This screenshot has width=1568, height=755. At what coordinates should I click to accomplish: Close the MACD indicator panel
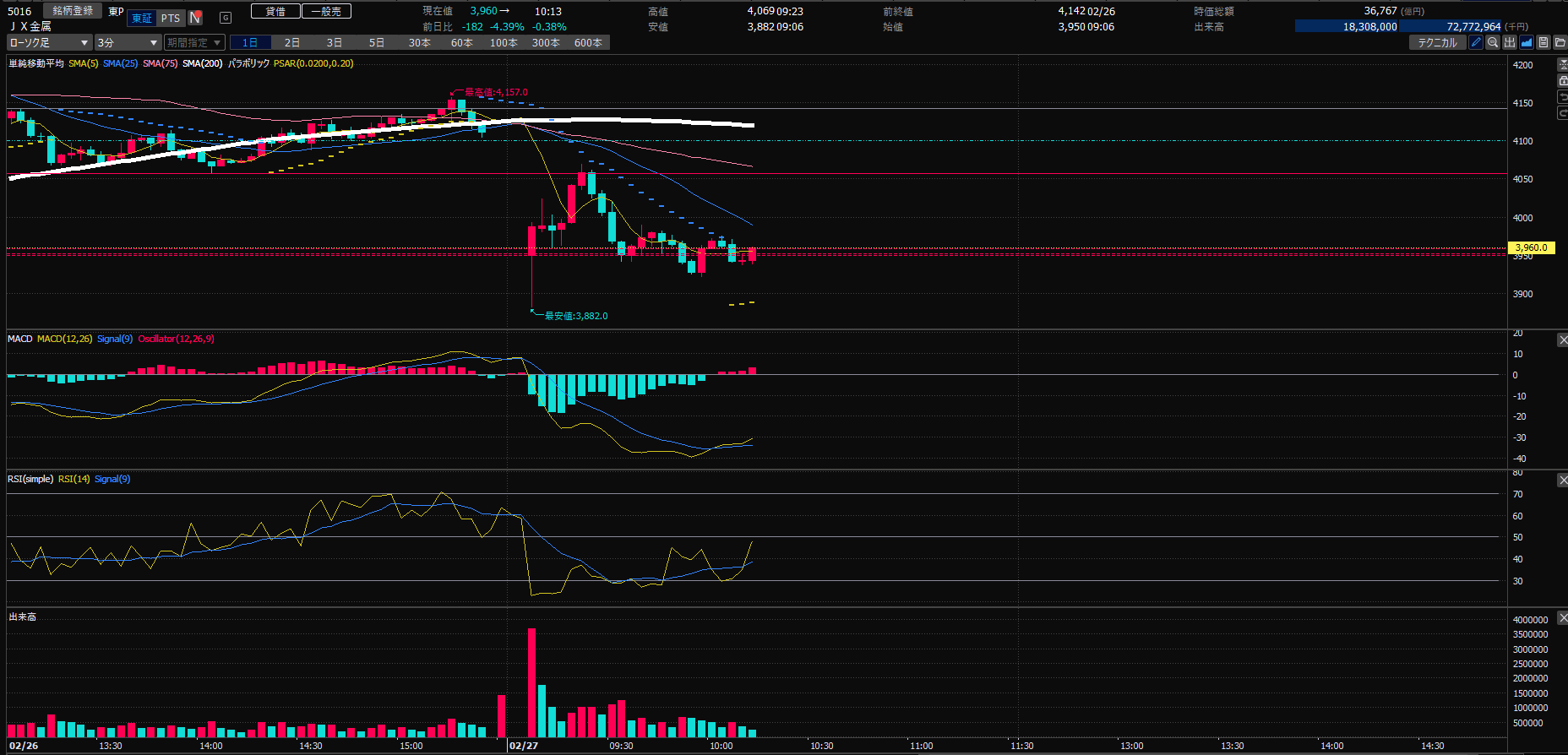click(1562, 339)
